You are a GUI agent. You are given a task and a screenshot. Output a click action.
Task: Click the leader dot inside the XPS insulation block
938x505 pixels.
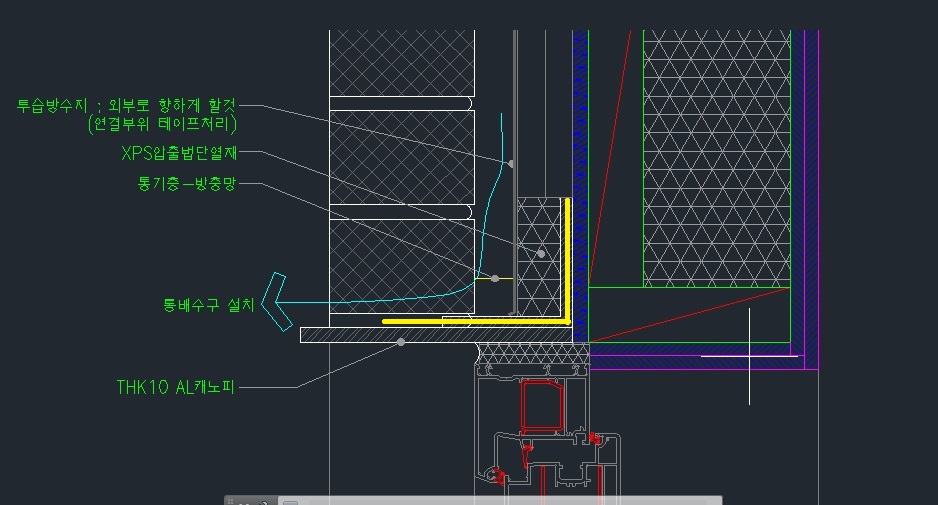point(541,254)
